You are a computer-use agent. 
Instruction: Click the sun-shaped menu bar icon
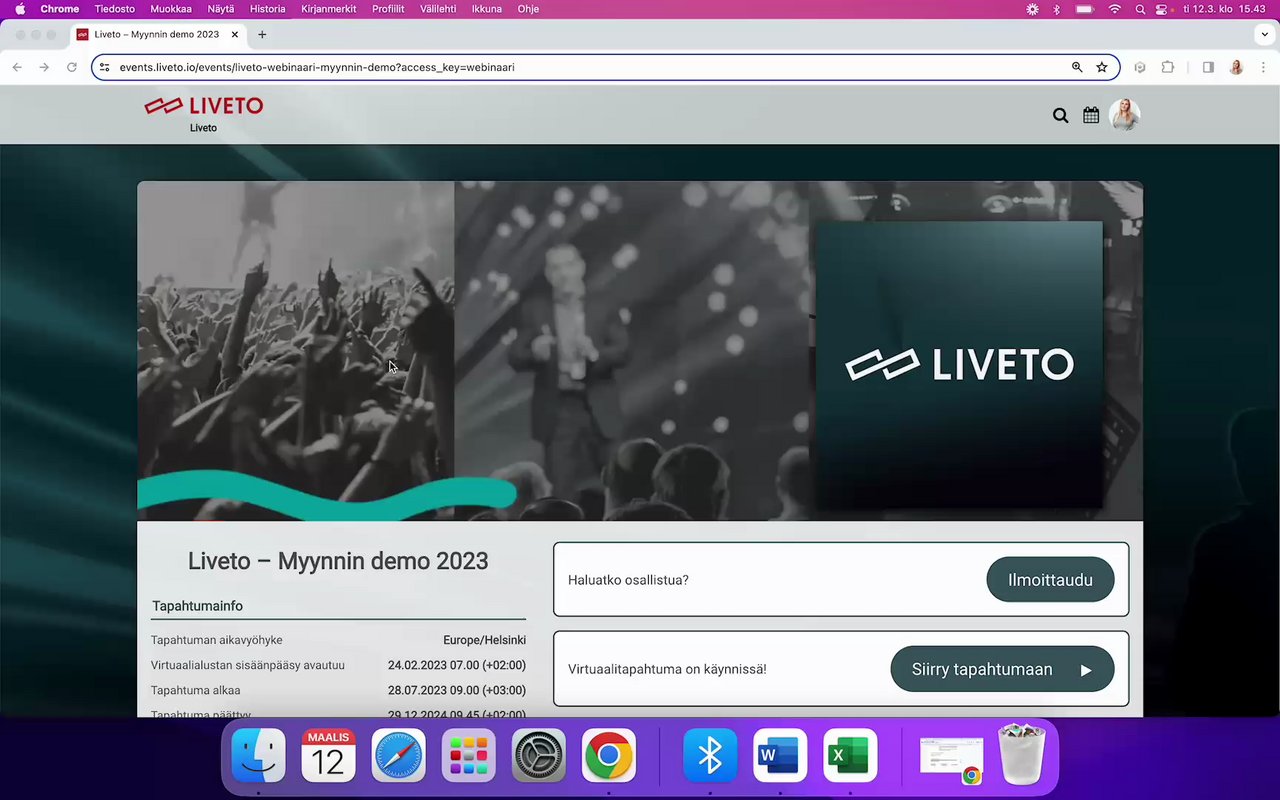click(1033, 9)
